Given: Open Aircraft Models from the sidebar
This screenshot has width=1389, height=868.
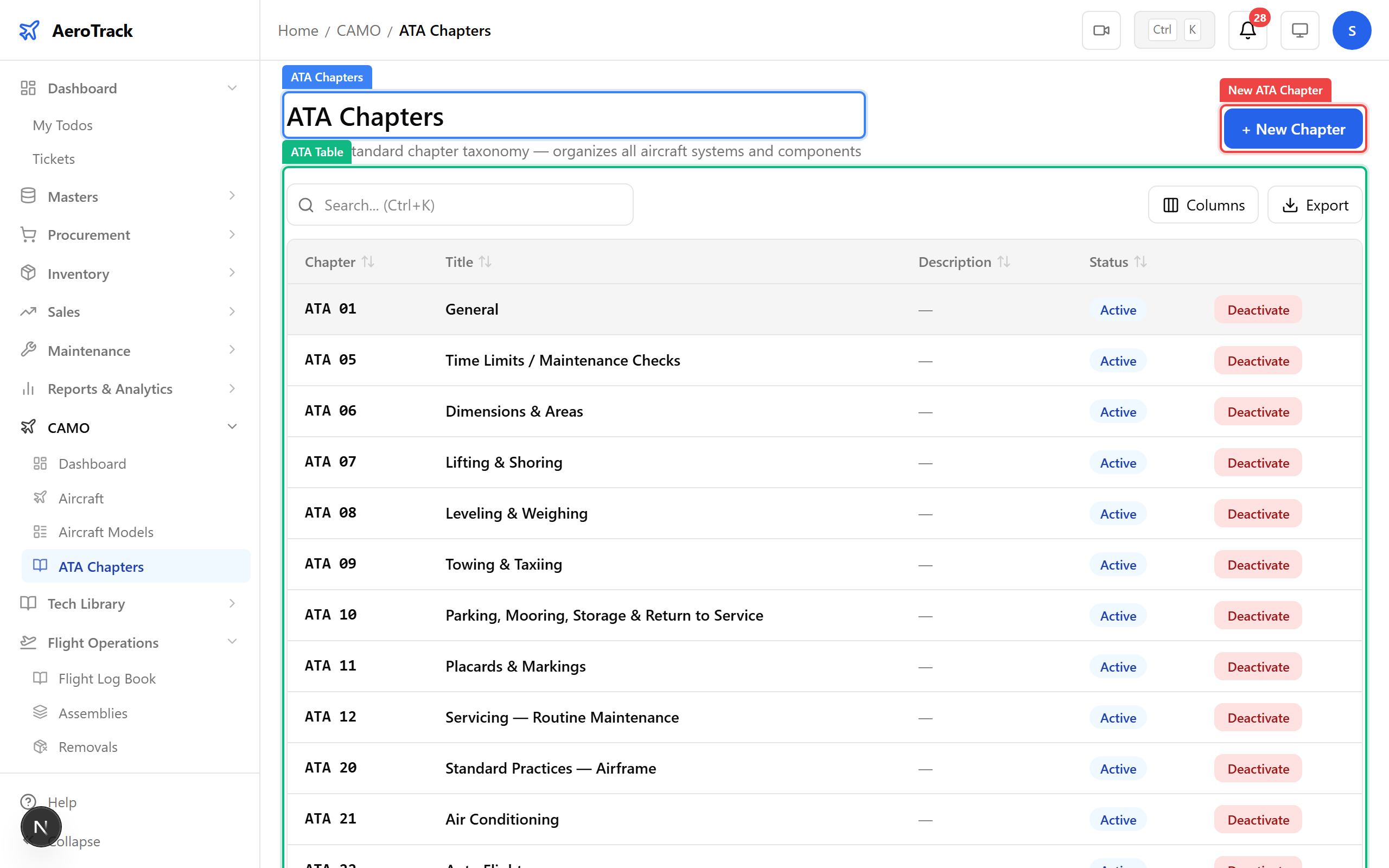Looking at the screenshot, I should pyautogui.click(x=105, y=532).
